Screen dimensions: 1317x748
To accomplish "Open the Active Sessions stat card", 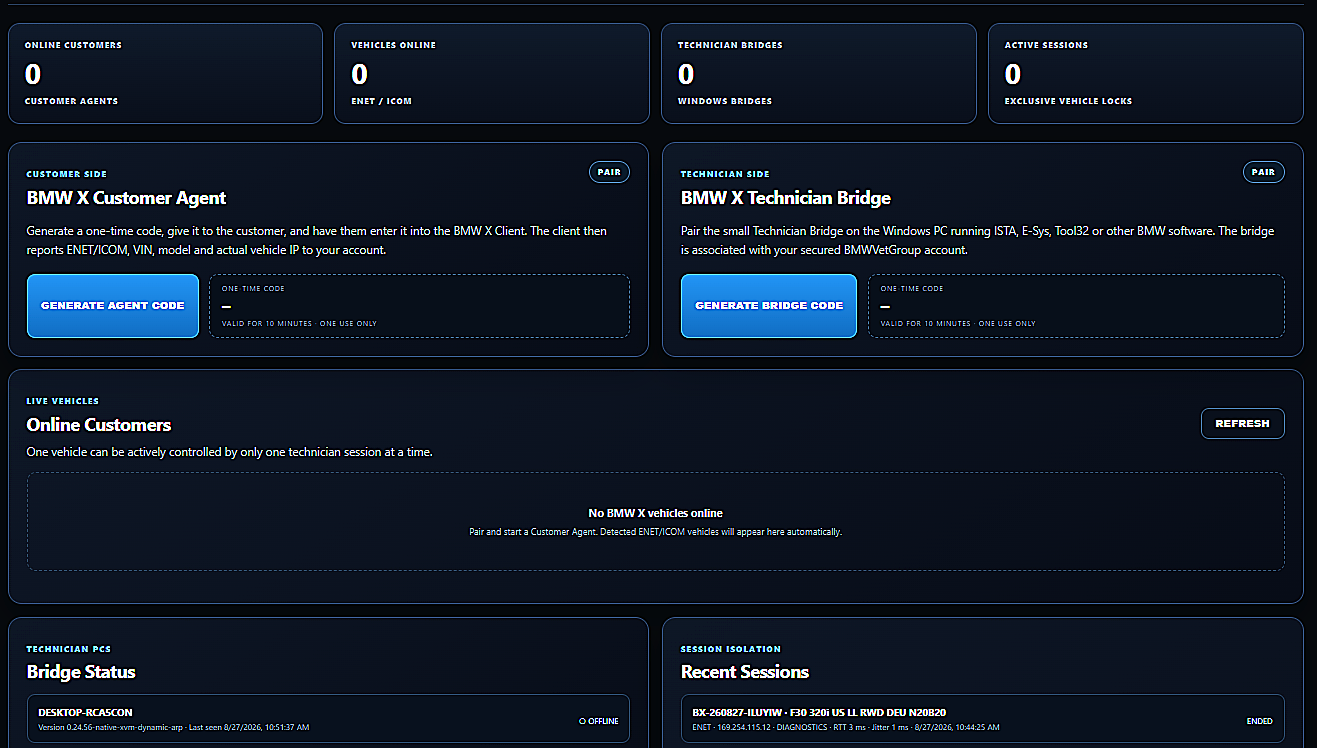I will (1145, 74).
